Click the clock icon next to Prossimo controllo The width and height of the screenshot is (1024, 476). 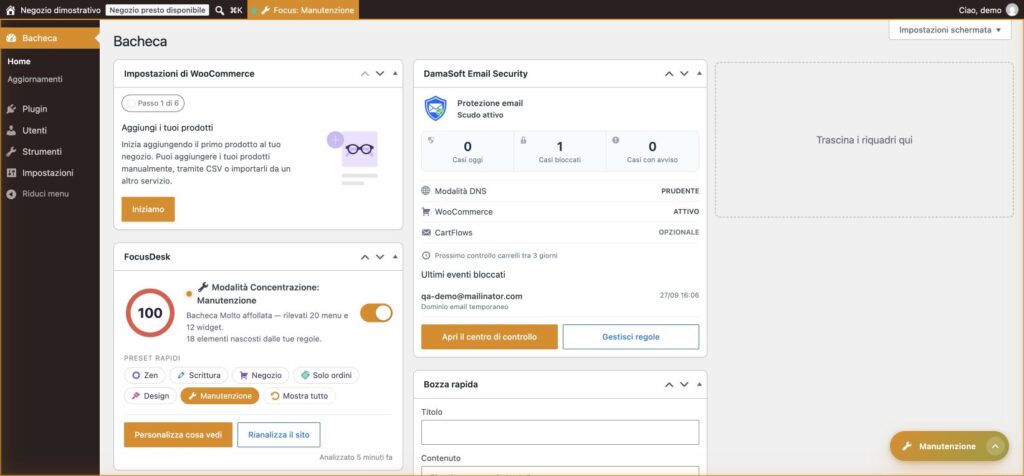point(426,255)
